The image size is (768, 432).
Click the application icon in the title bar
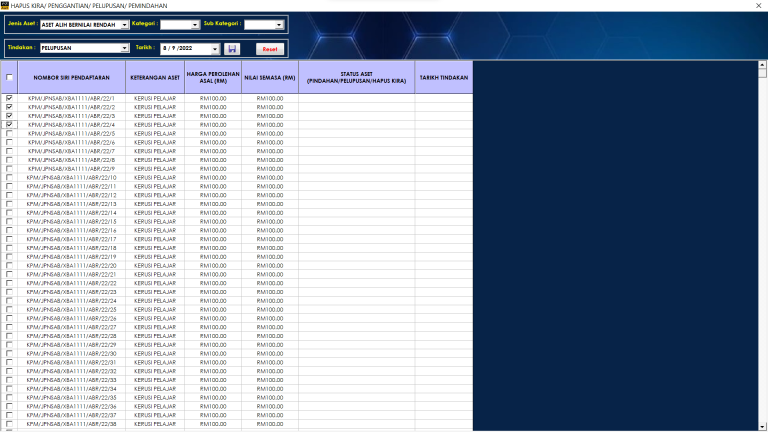[5, 5]
